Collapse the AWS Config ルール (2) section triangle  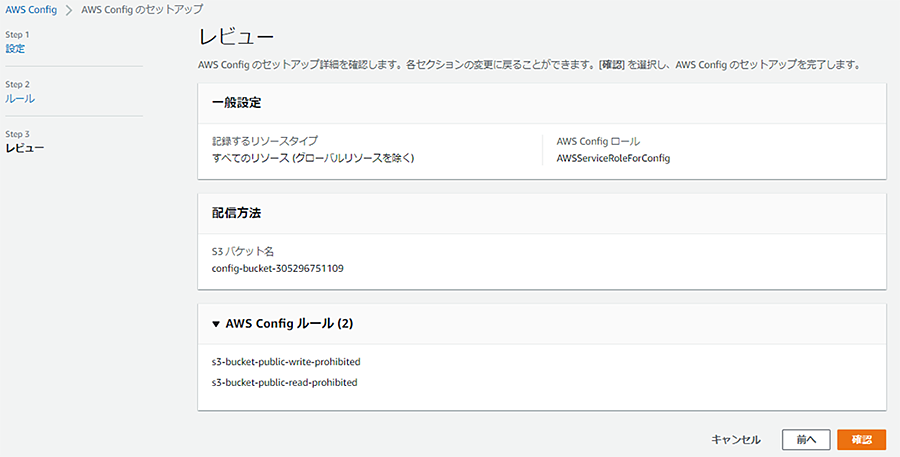pos(216,324)
